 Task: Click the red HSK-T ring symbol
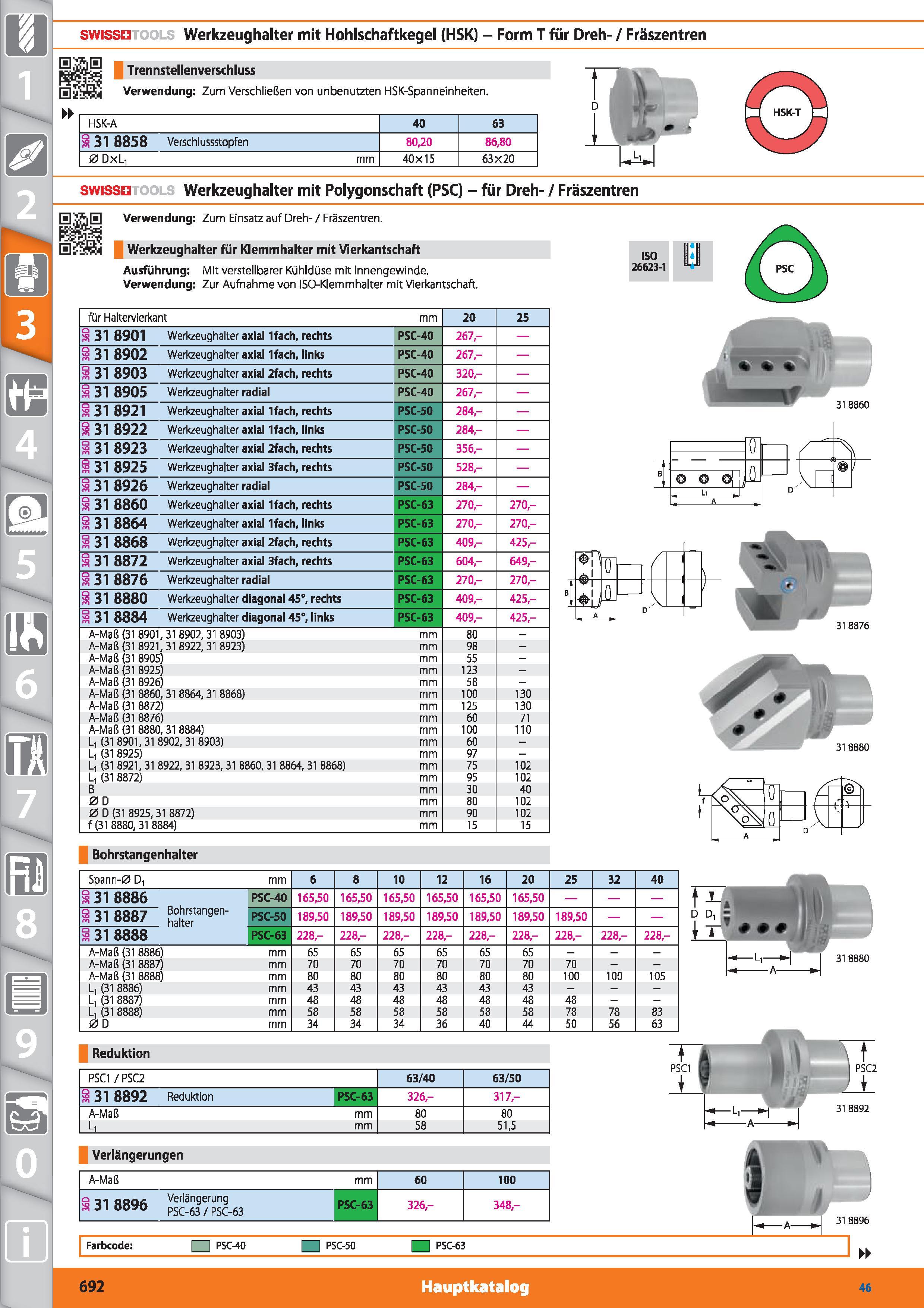(786, 113)
